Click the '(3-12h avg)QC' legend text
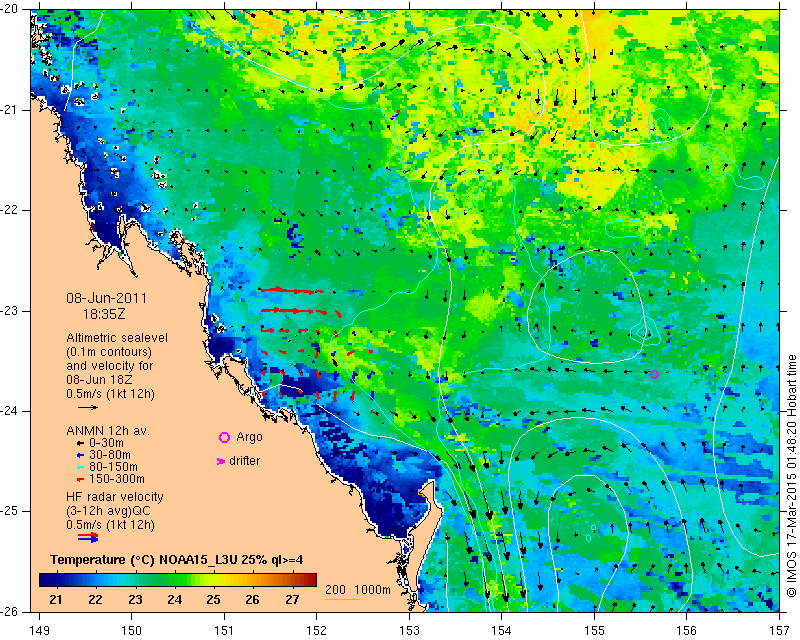Screen dimensions: 800x640 tap(108, 511)
